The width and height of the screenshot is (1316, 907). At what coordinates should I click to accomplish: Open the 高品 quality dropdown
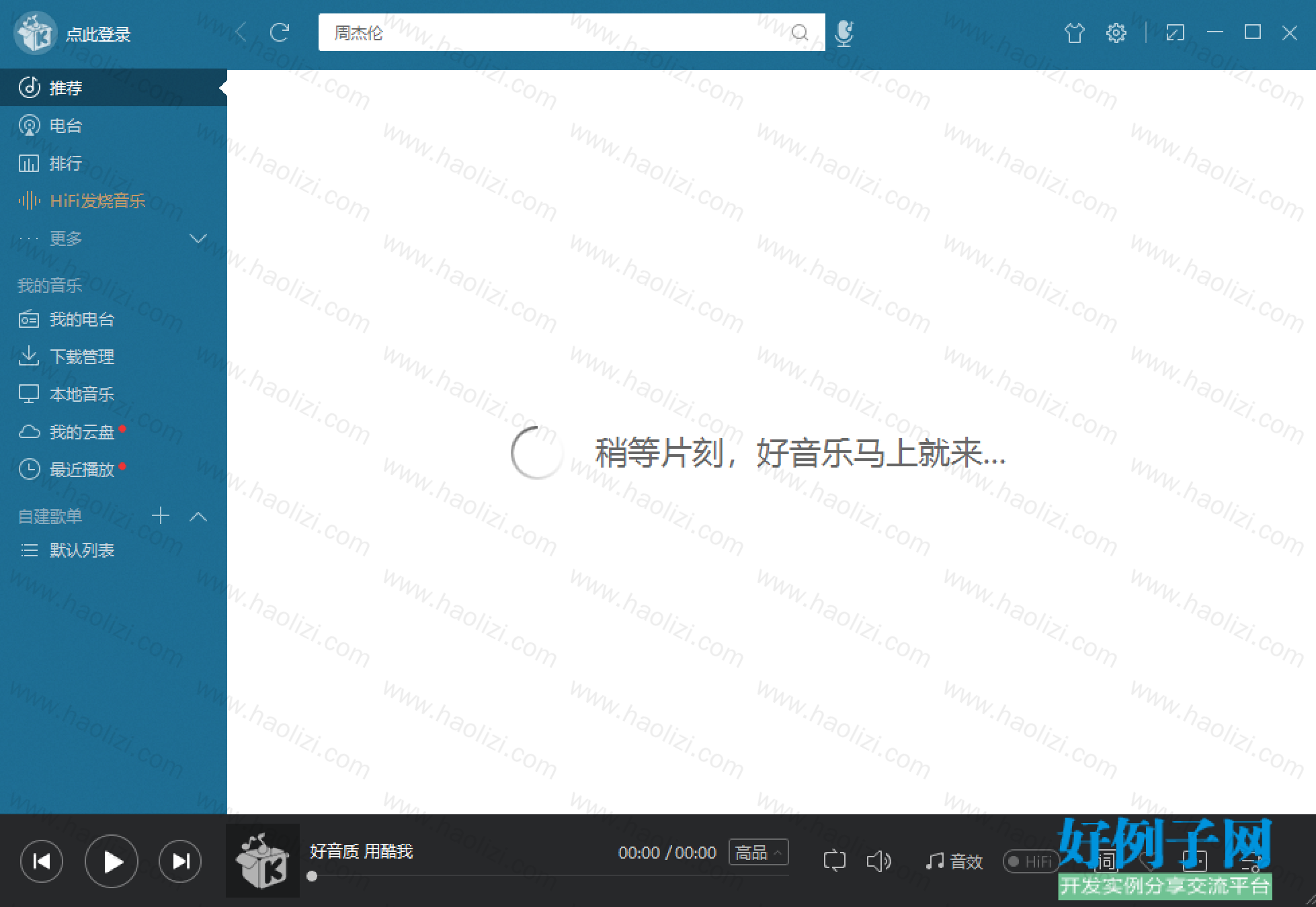coord(758,853)
